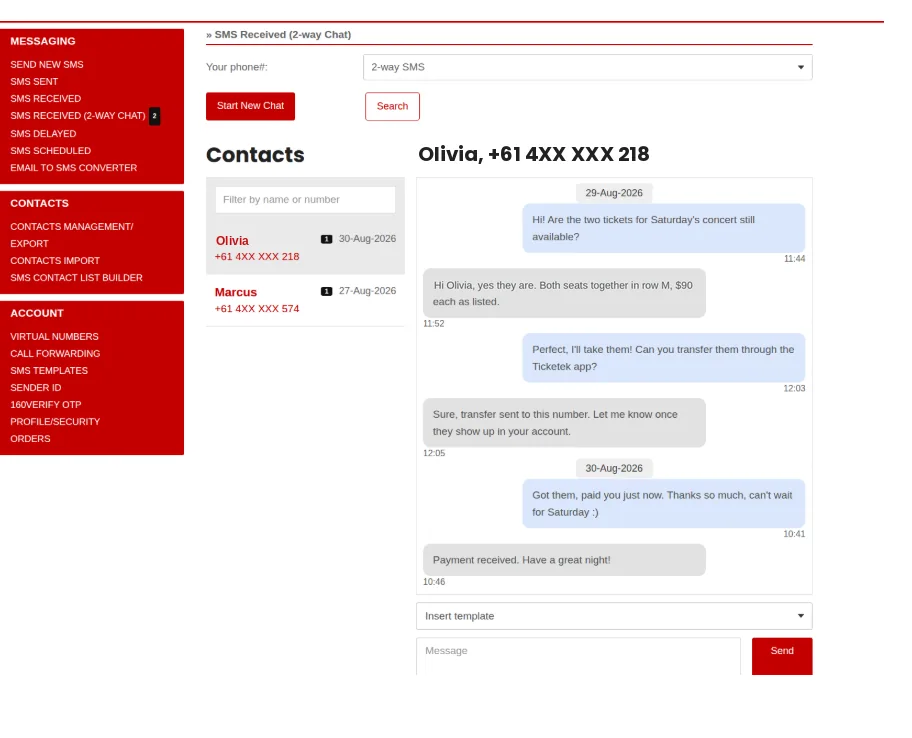Screen dimensions: 912x738
Task: Click into the Message text box
Action: (578, 657)
